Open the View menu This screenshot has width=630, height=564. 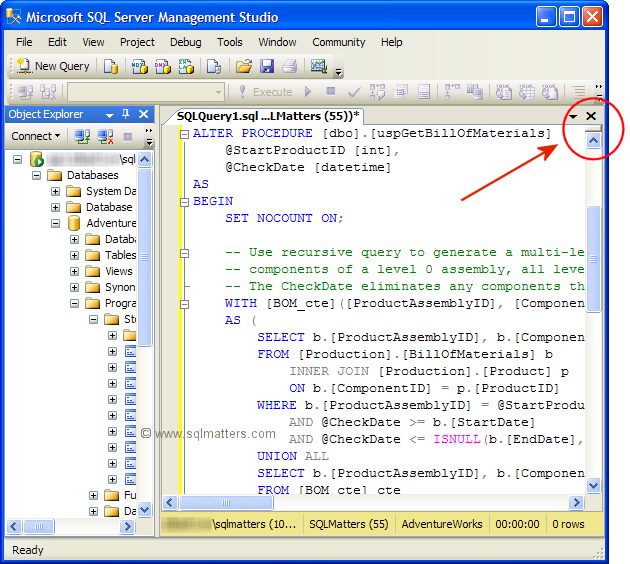93,42
